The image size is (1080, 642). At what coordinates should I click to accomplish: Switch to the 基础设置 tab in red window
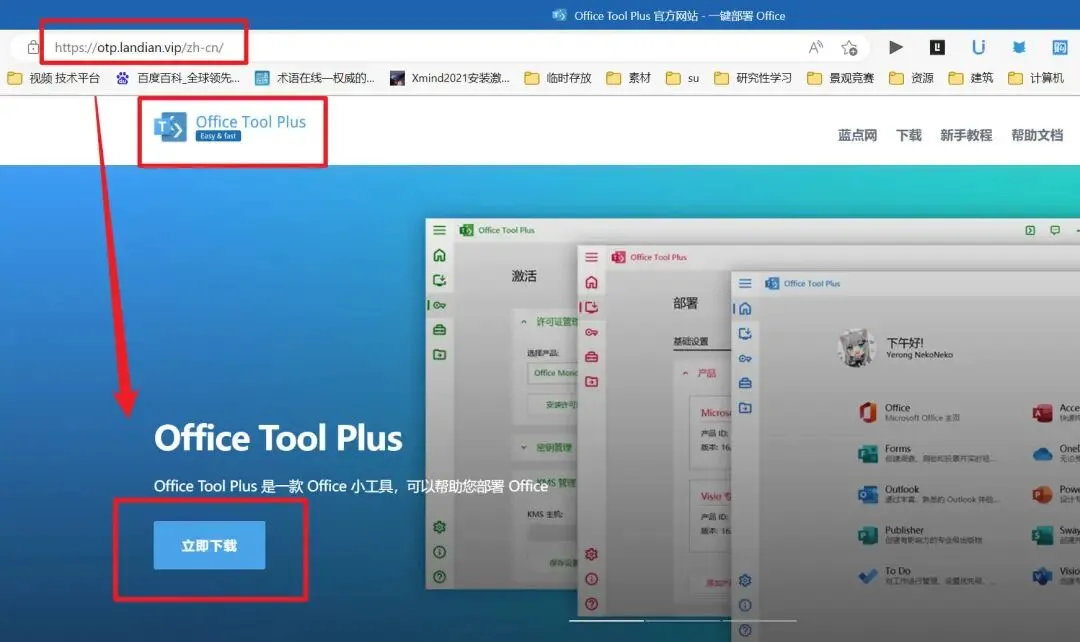click(x=691, y=341)
